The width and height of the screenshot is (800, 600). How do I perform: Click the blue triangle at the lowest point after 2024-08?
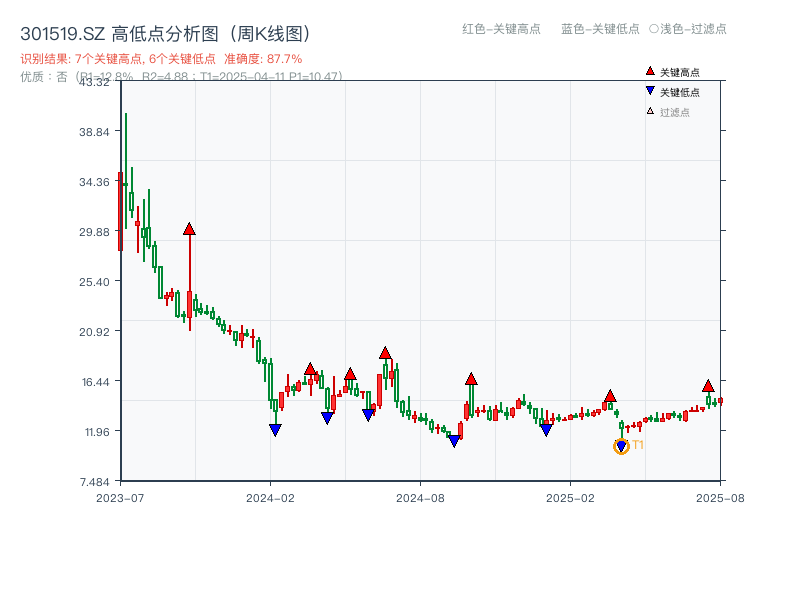pyautogui.click(x=456, y=439)
